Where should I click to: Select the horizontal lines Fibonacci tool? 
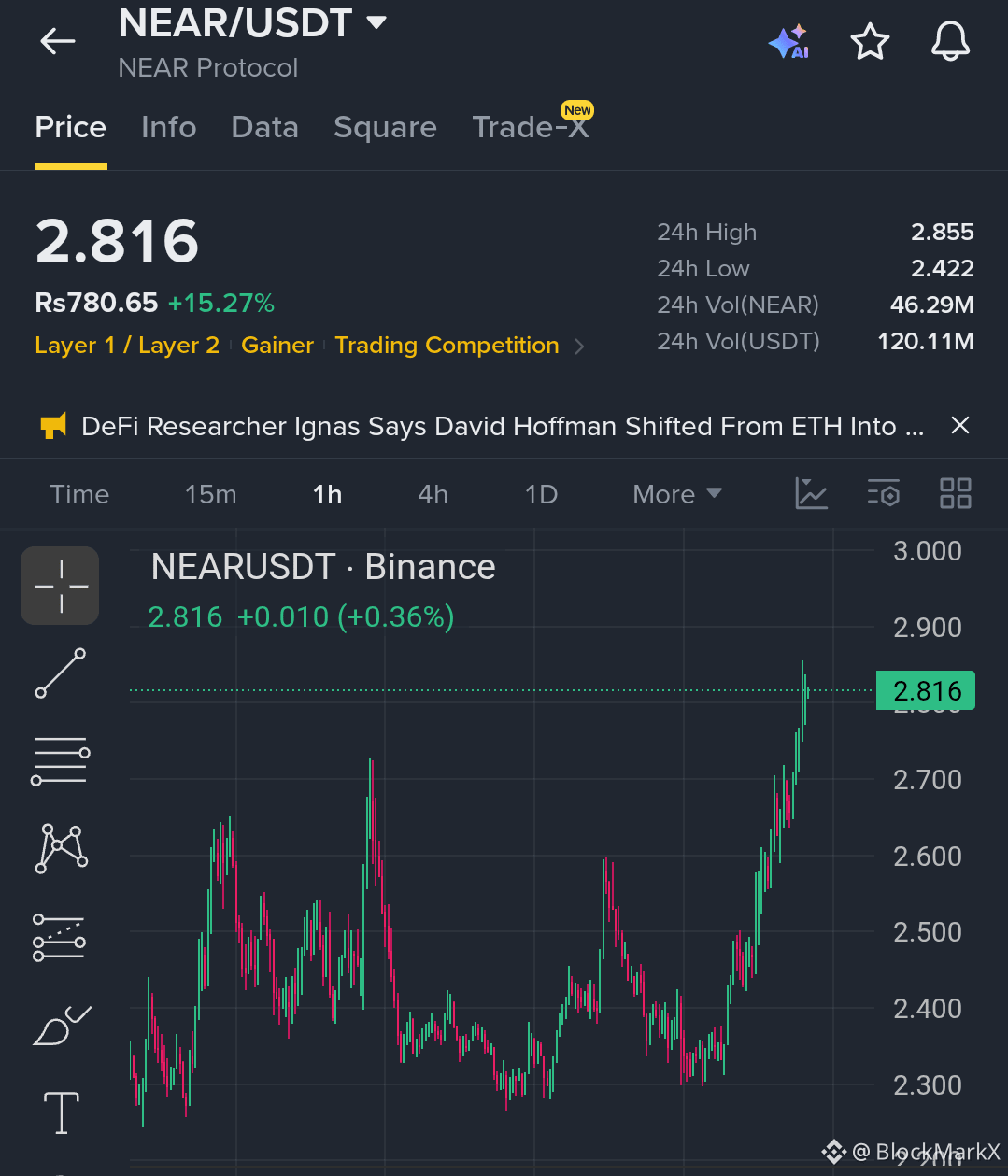coord(61,760)
